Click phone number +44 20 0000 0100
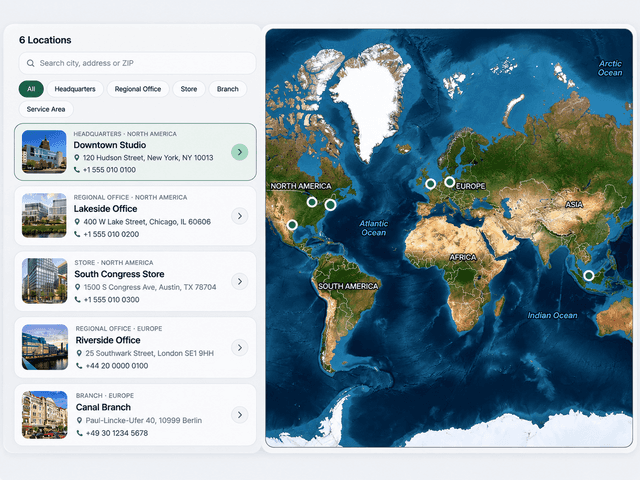Screen dimensions: 640x480 (117, 366)
